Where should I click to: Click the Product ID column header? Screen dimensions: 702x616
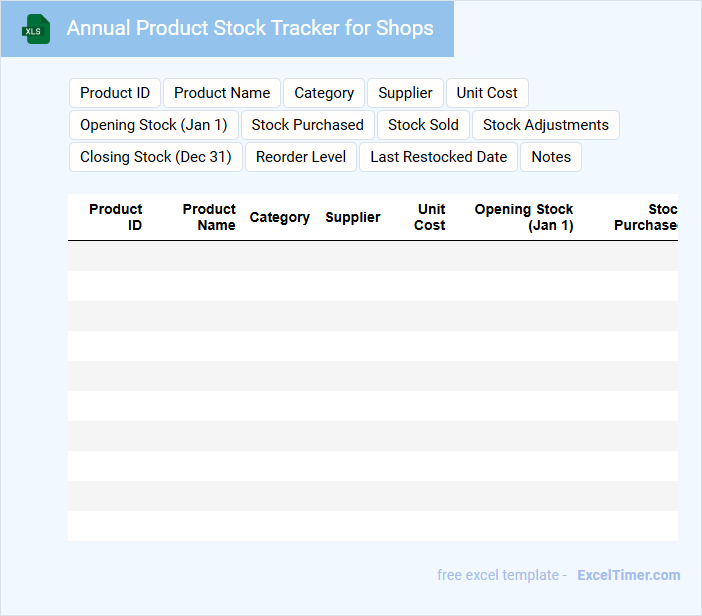116,217
